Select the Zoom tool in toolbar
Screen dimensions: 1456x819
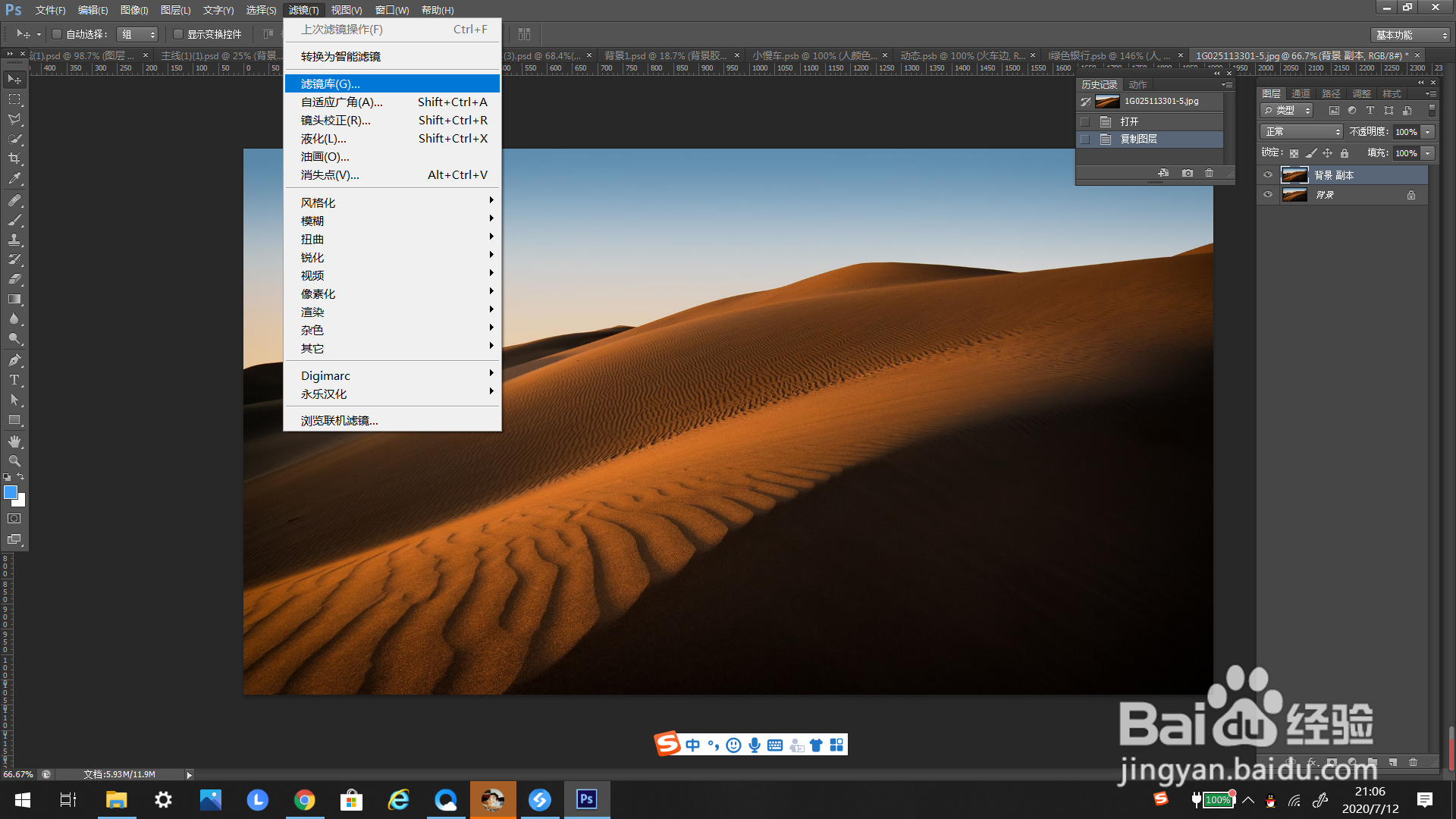14,461
